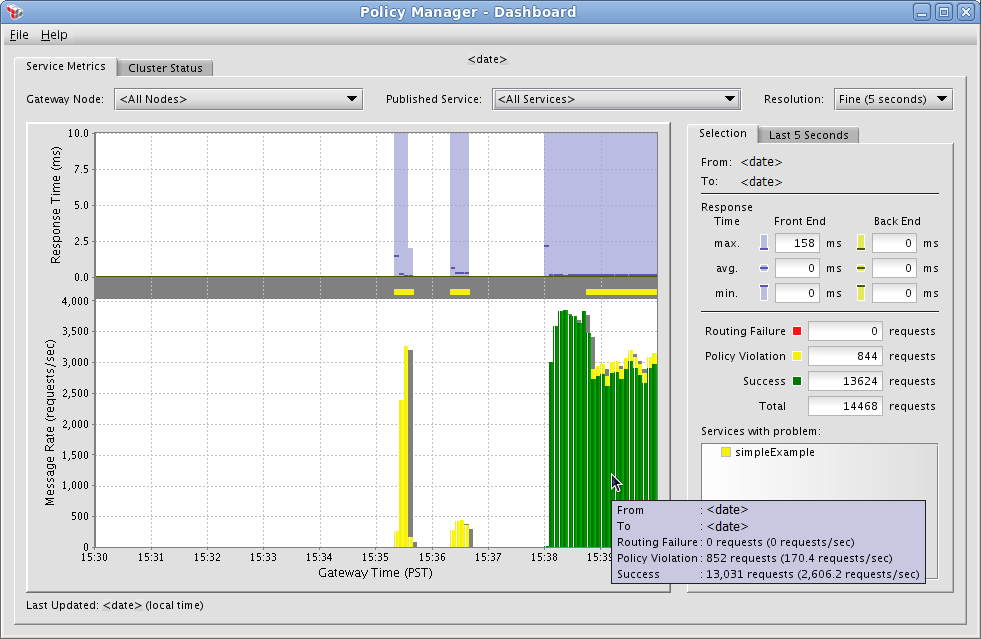Click the red Routing Failure swatch
This screenshot has height=639, width=981.
pos(797,331)
